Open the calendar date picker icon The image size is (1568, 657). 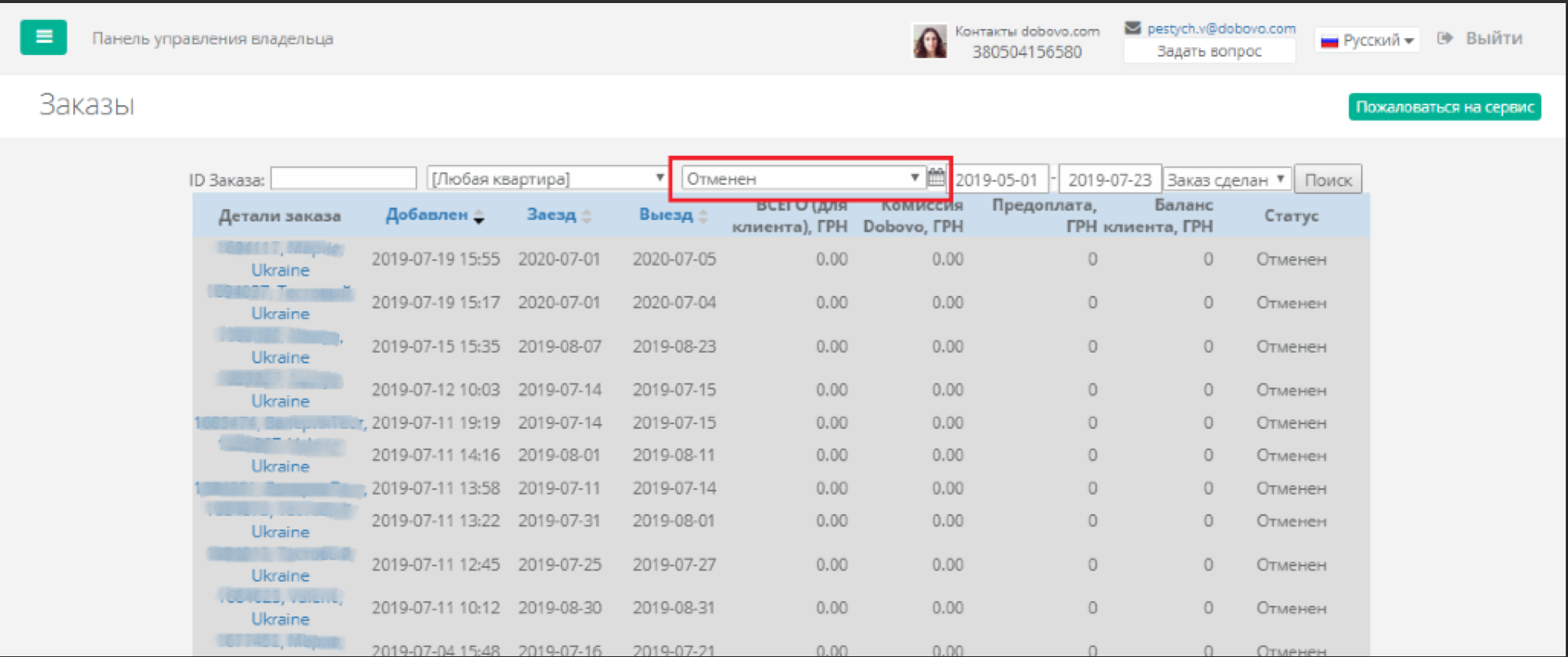point(936,178)
